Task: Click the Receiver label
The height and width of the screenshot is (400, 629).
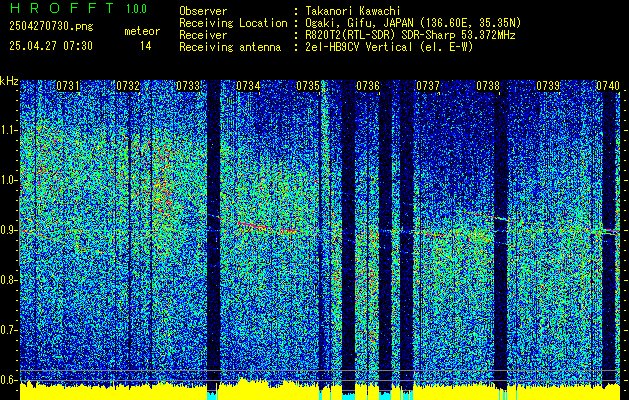Action: click(203, 35)
